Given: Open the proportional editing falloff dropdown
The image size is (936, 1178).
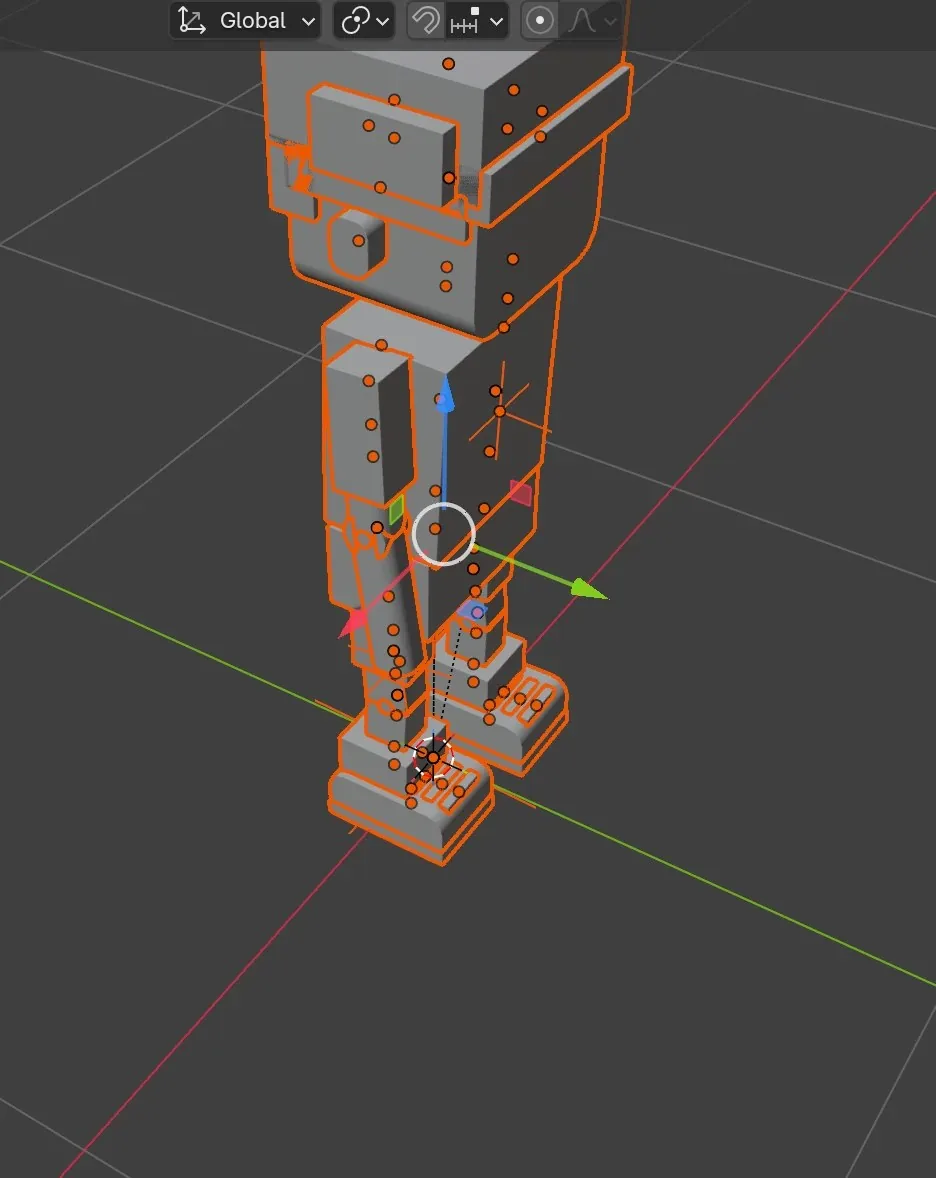Looking at the screenshot, I should click(x=592, y=20).
